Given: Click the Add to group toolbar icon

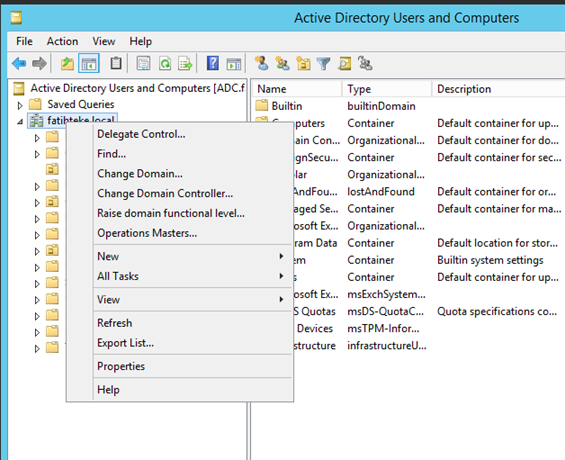Looking at the screenshot, I should [365, 63].
